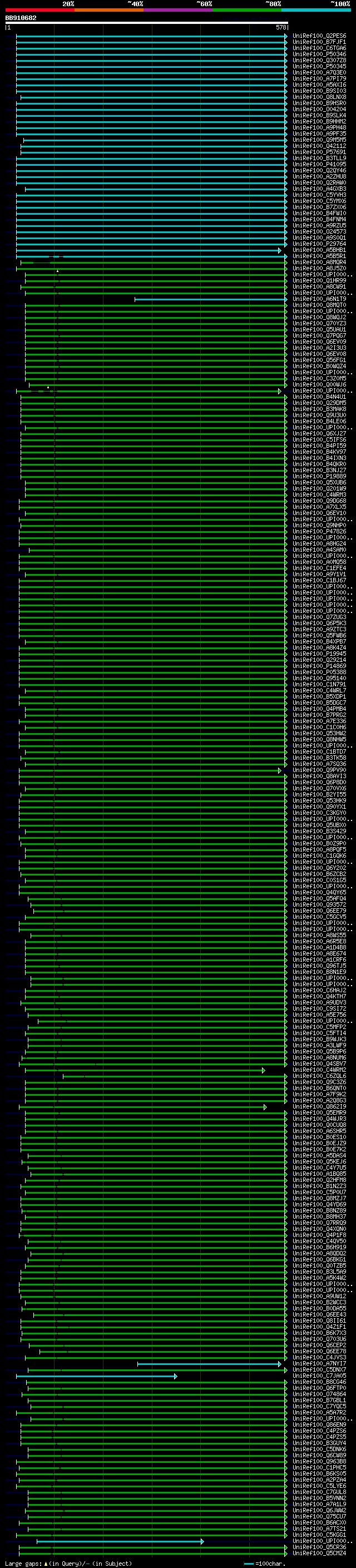Open hit UniRef100_Q2PES6

tap(319, 36)
